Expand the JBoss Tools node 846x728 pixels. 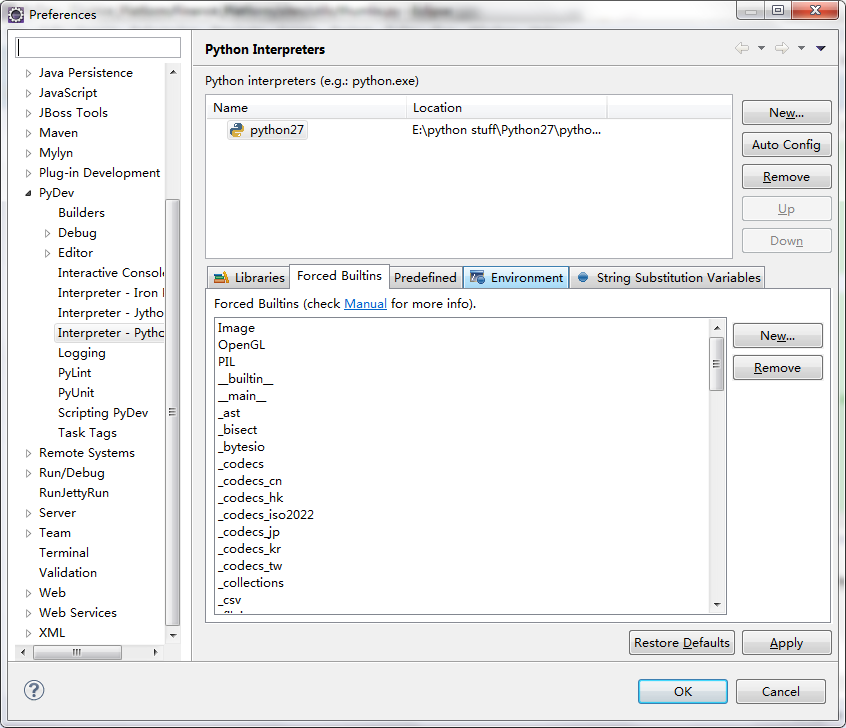click(x=29, y=113)
